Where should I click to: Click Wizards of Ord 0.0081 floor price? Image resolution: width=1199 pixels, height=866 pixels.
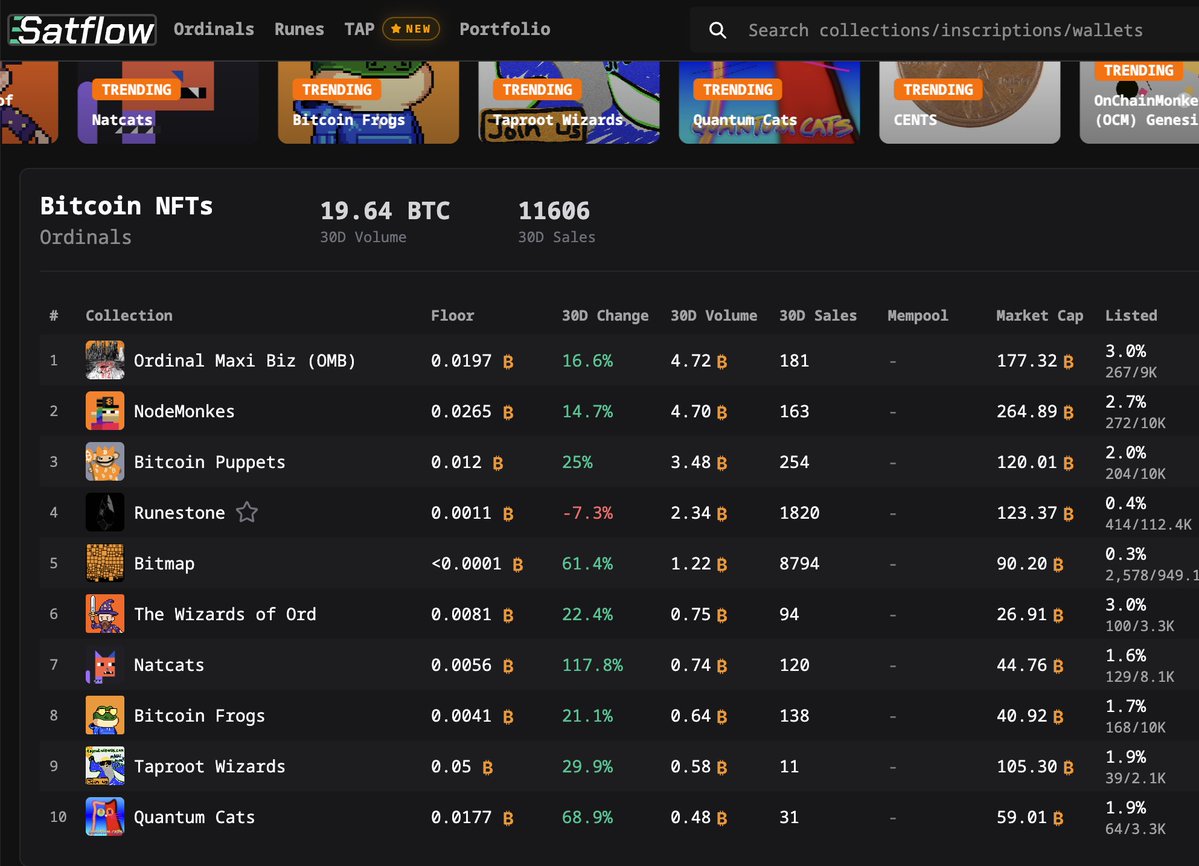click(461, 615)
